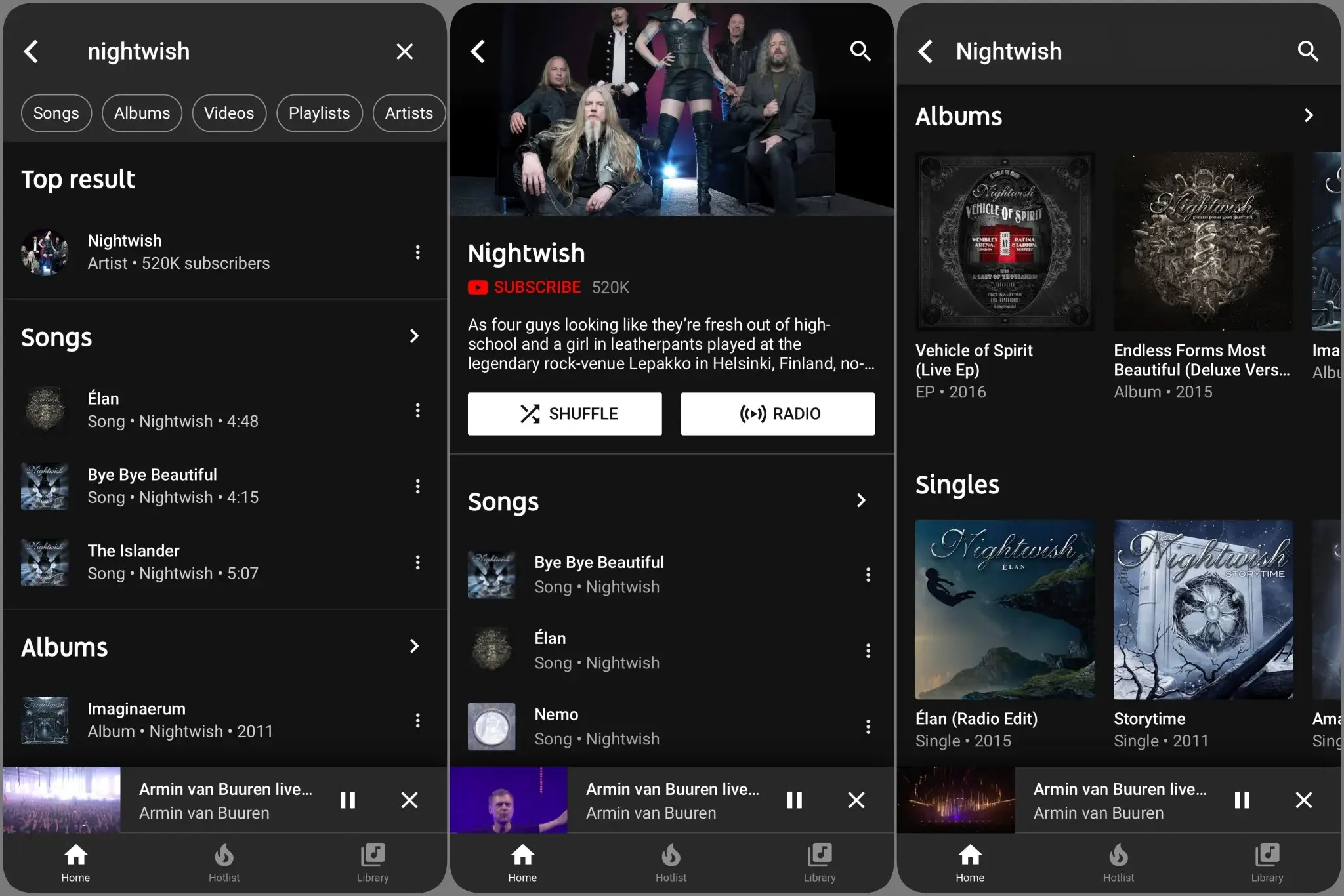
Task: Filter search results by Artists chip
Action: click(x=409, y=113)
